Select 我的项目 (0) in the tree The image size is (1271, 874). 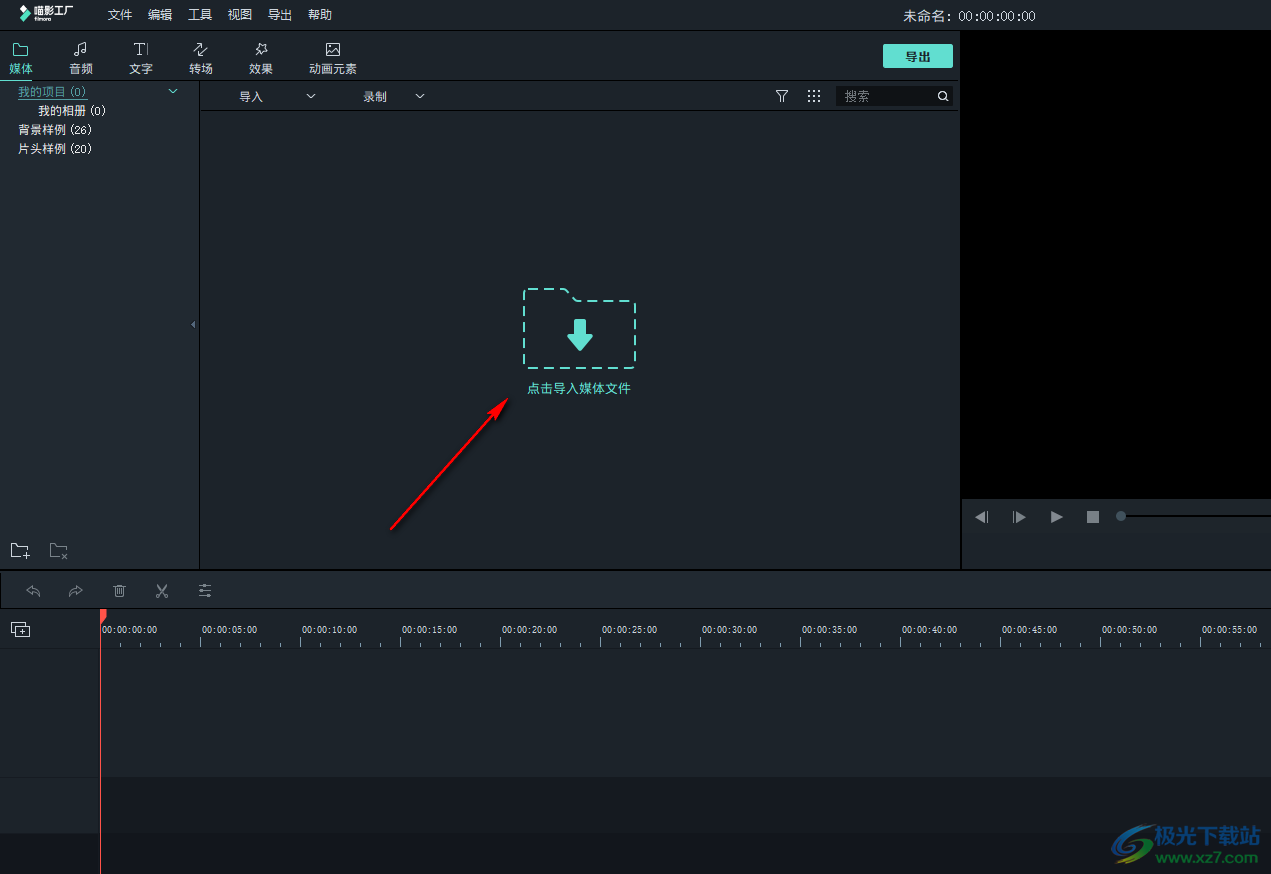(x=52, y=92)
